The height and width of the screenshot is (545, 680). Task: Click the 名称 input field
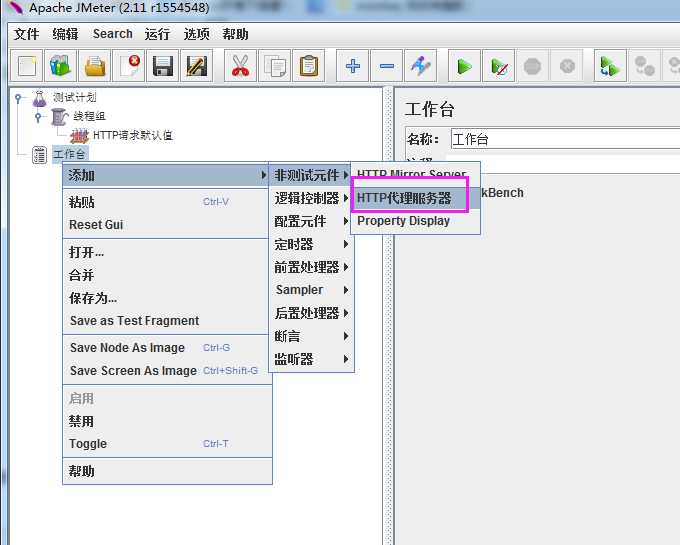(x=565, y=139)
